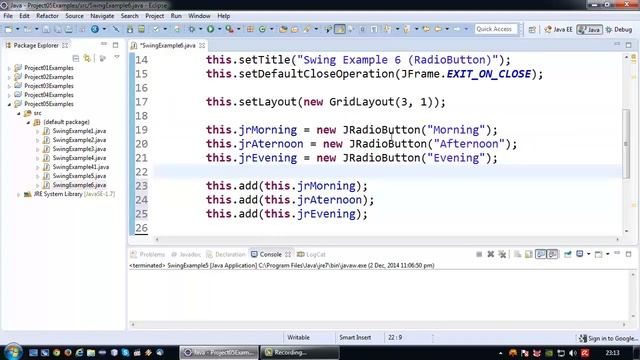Screen dimensions: 640x360
Task: Click the Open Perspective icon
Action: point(532,29)
